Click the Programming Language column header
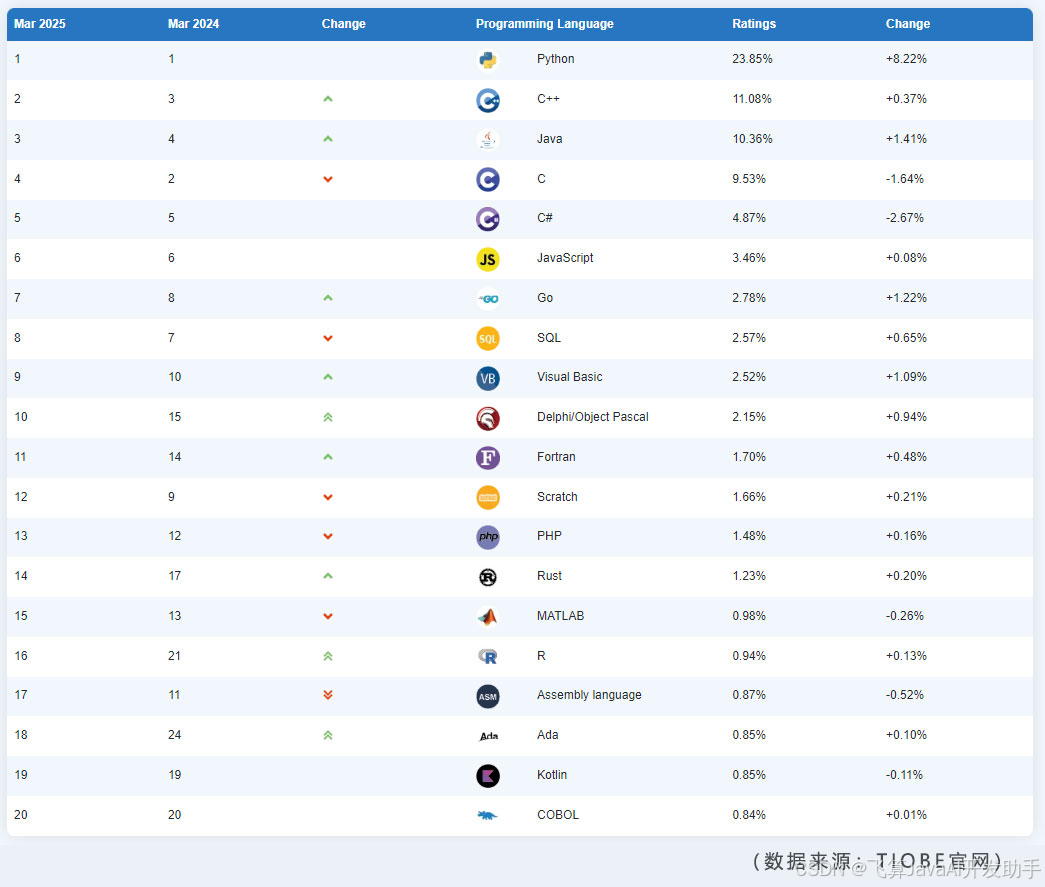The image size is (1045, 887). click(544, 23)
